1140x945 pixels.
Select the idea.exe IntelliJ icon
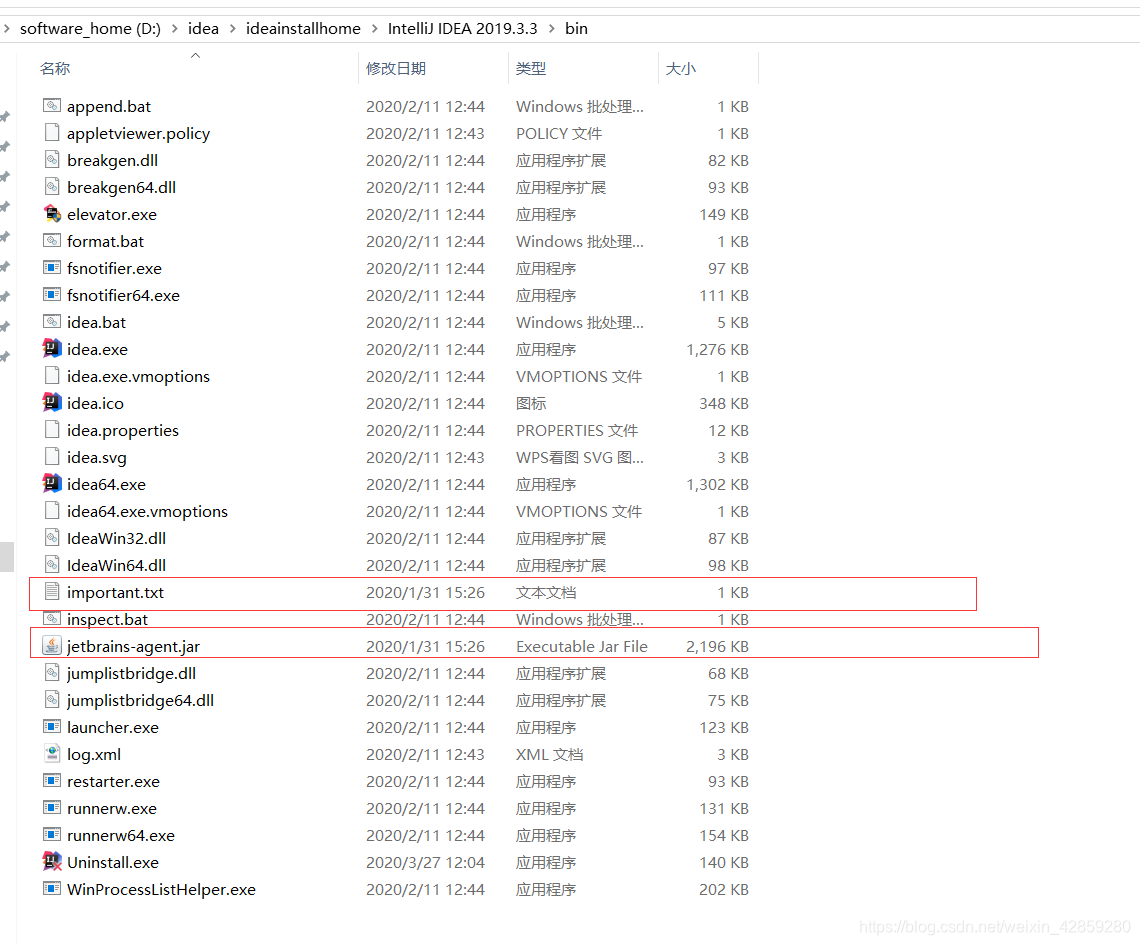52,348
